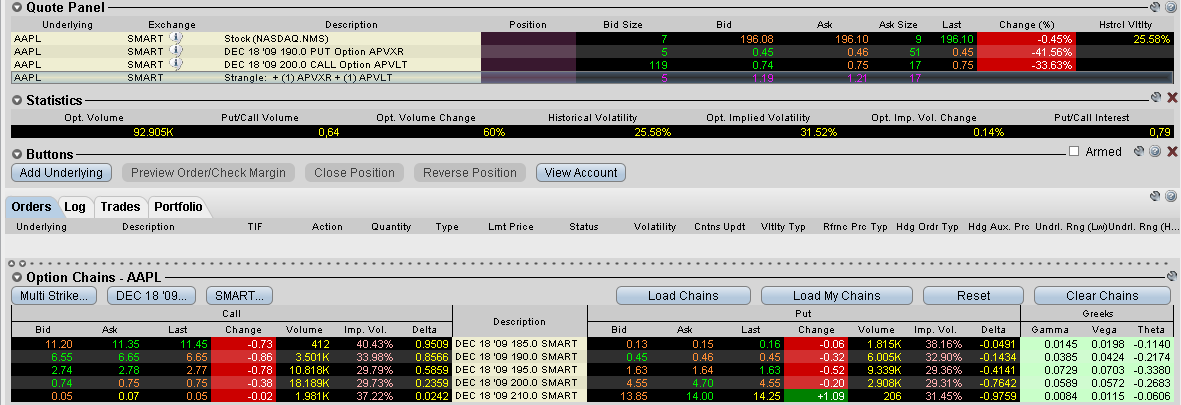
Task: Click the Reset button in Option Chains
Action: 973,296
